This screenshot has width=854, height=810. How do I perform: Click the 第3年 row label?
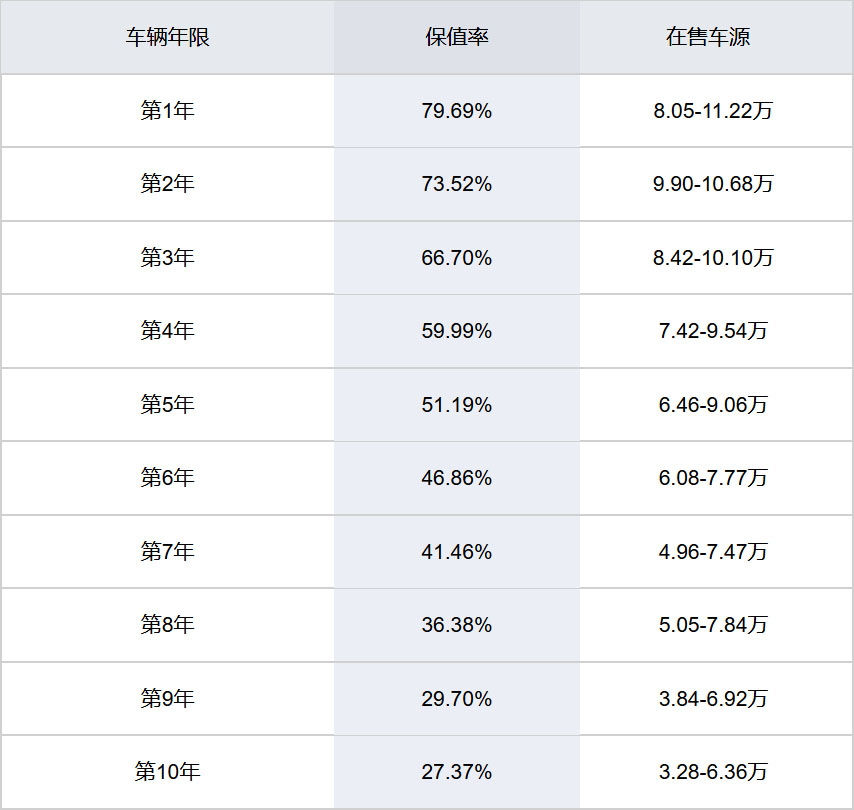pyautogui.click(x=167, y=258)
